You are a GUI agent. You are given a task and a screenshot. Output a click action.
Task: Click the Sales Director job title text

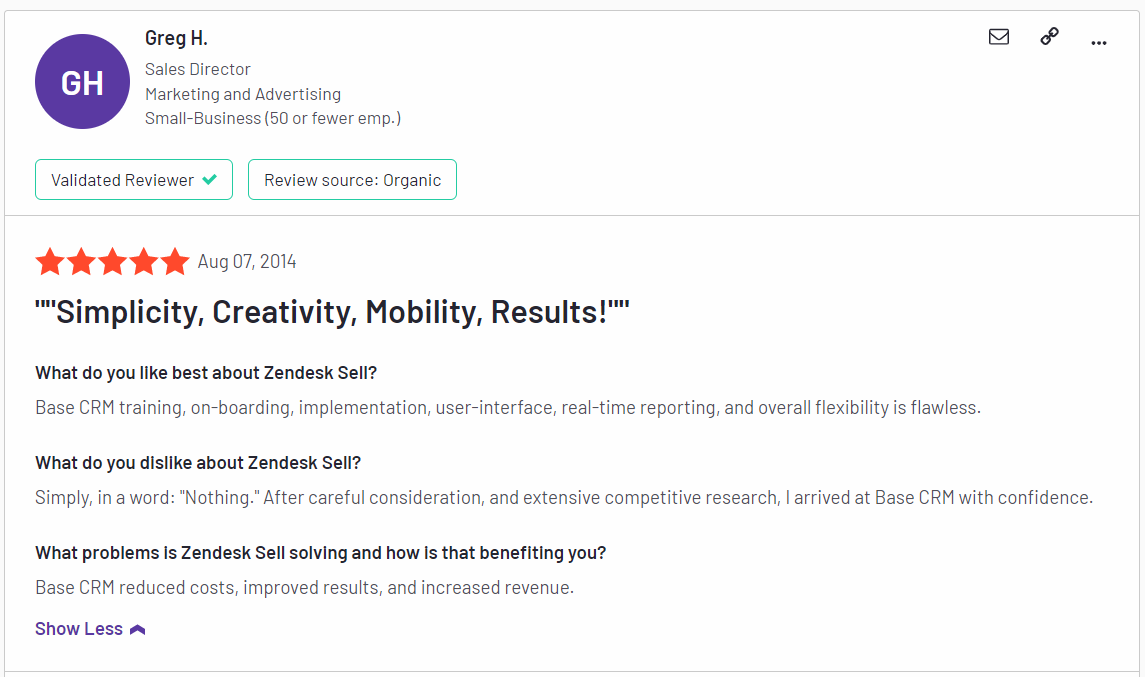tap(197, 69)
